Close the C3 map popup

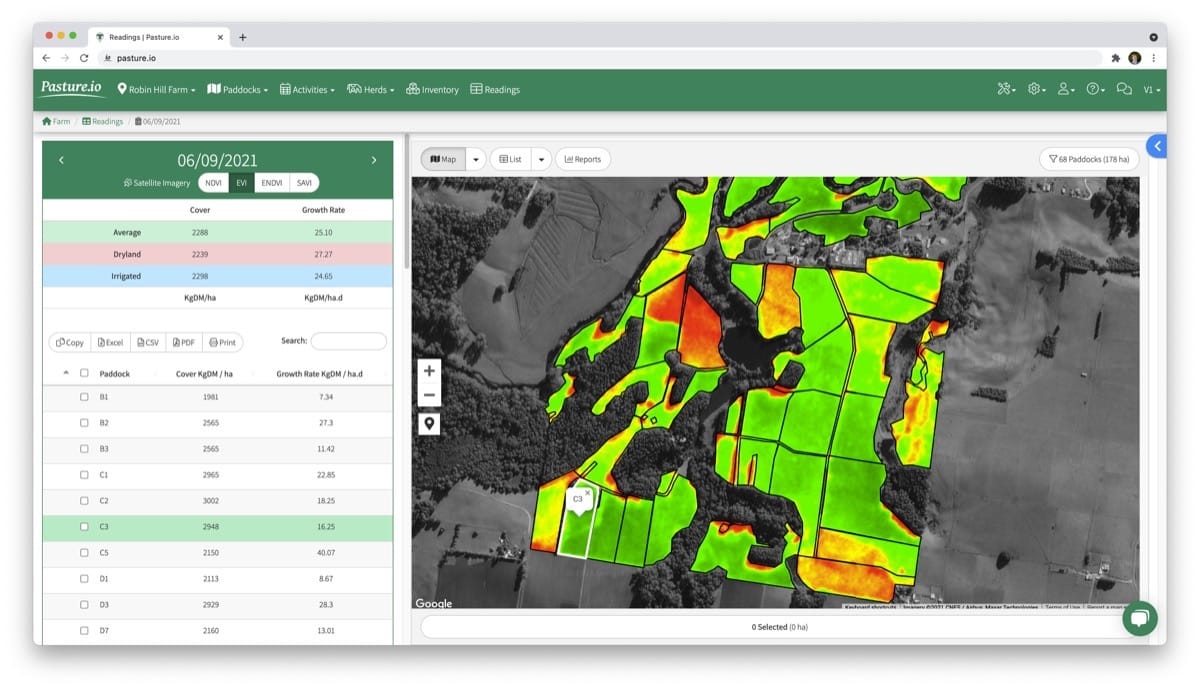click(588, 492)
